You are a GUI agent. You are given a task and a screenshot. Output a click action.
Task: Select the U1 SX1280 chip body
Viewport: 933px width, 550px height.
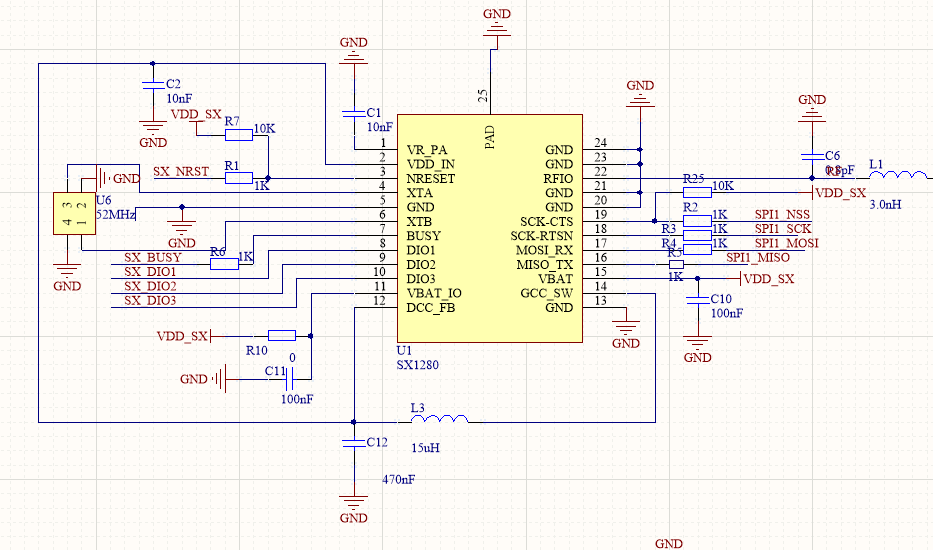[x=490, y=229]
